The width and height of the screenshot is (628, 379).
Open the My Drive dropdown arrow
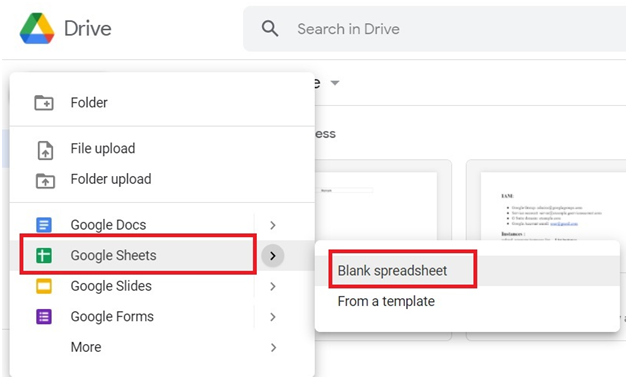[335, 83]
